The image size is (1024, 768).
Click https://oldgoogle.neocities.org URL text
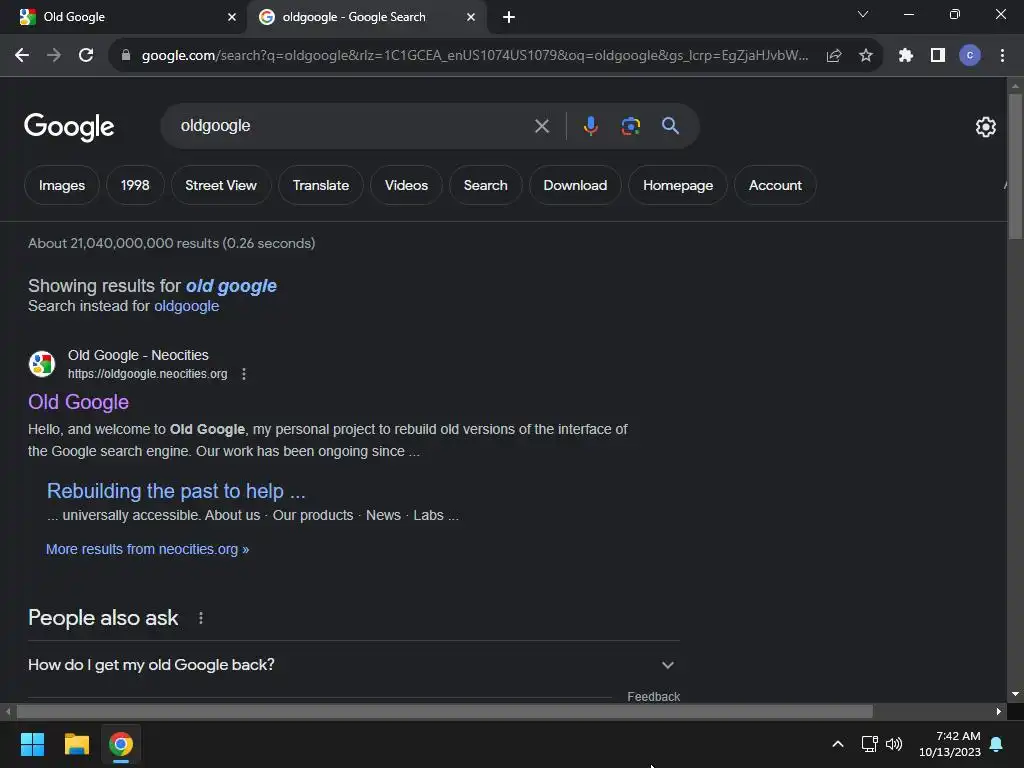click(x=148, y=374)
